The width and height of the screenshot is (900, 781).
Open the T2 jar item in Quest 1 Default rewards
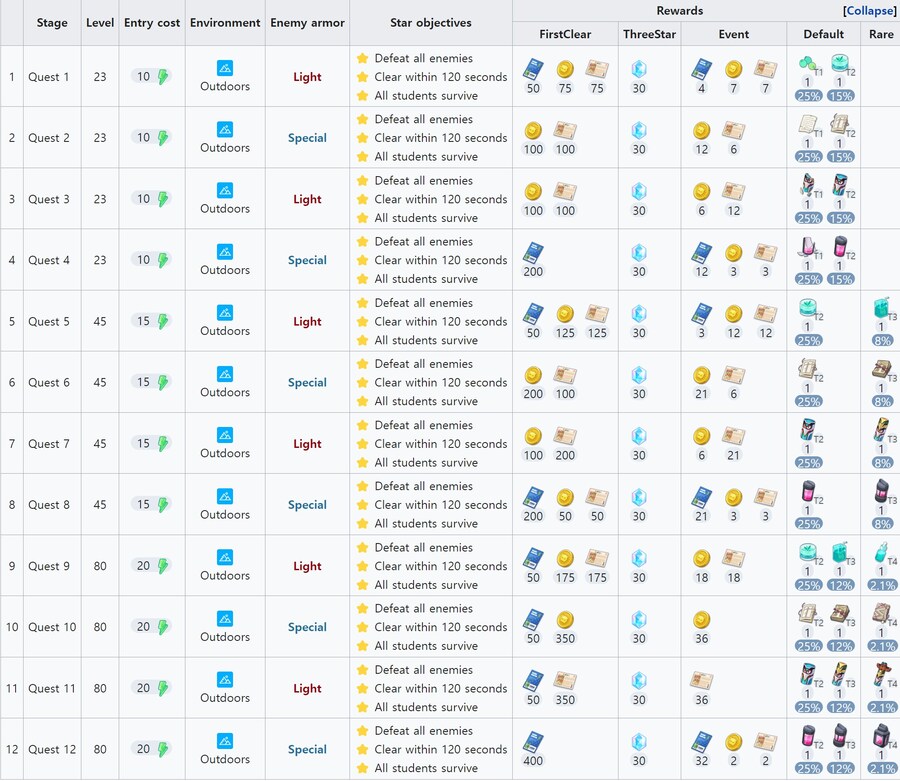(841, 65)
